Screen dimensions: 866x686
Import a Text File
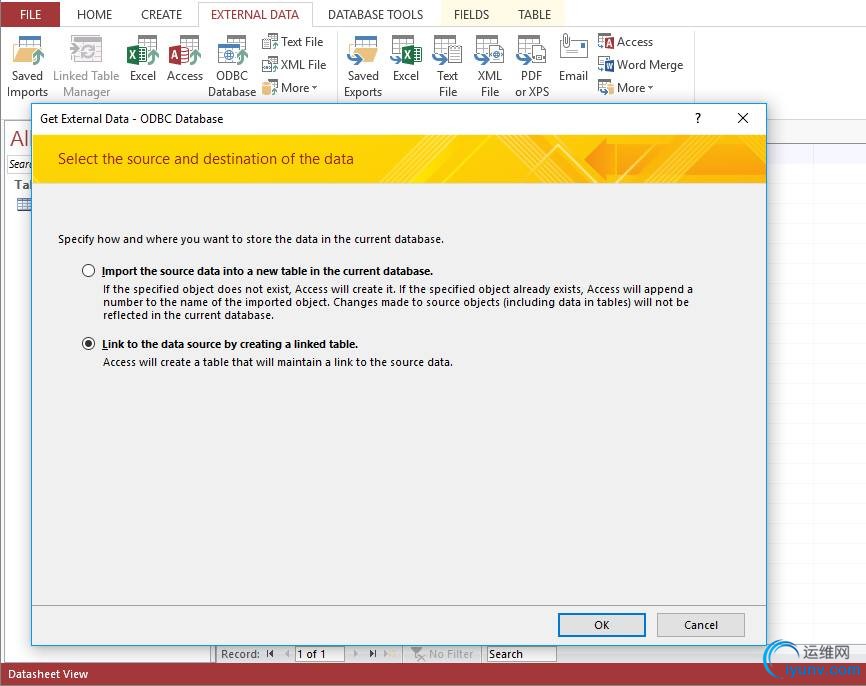tap(293, 41)
